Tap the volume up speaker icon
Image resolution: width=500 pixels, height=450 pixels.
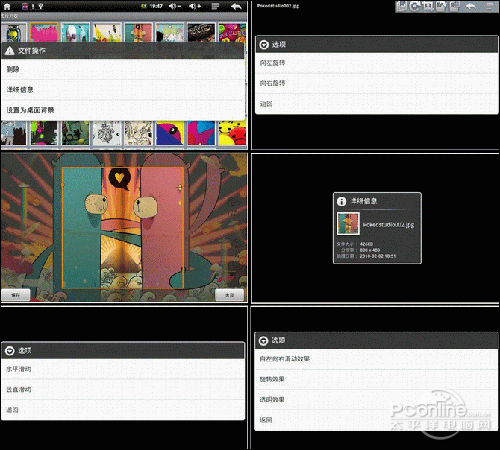[195, 6]
